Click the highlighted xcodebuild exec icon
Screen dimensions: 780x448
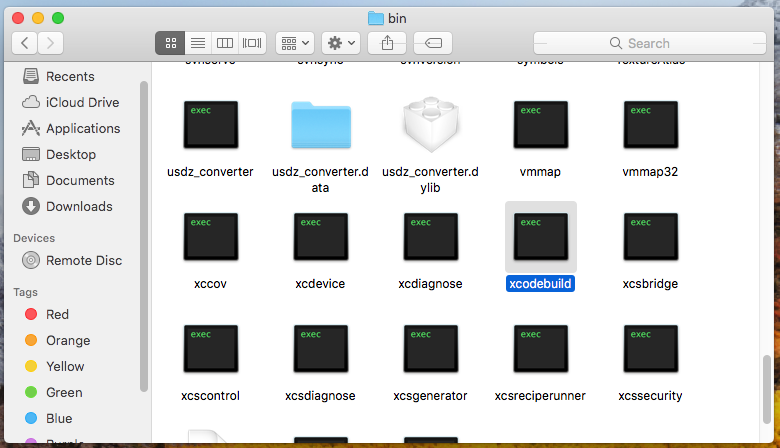click(541, 237)
